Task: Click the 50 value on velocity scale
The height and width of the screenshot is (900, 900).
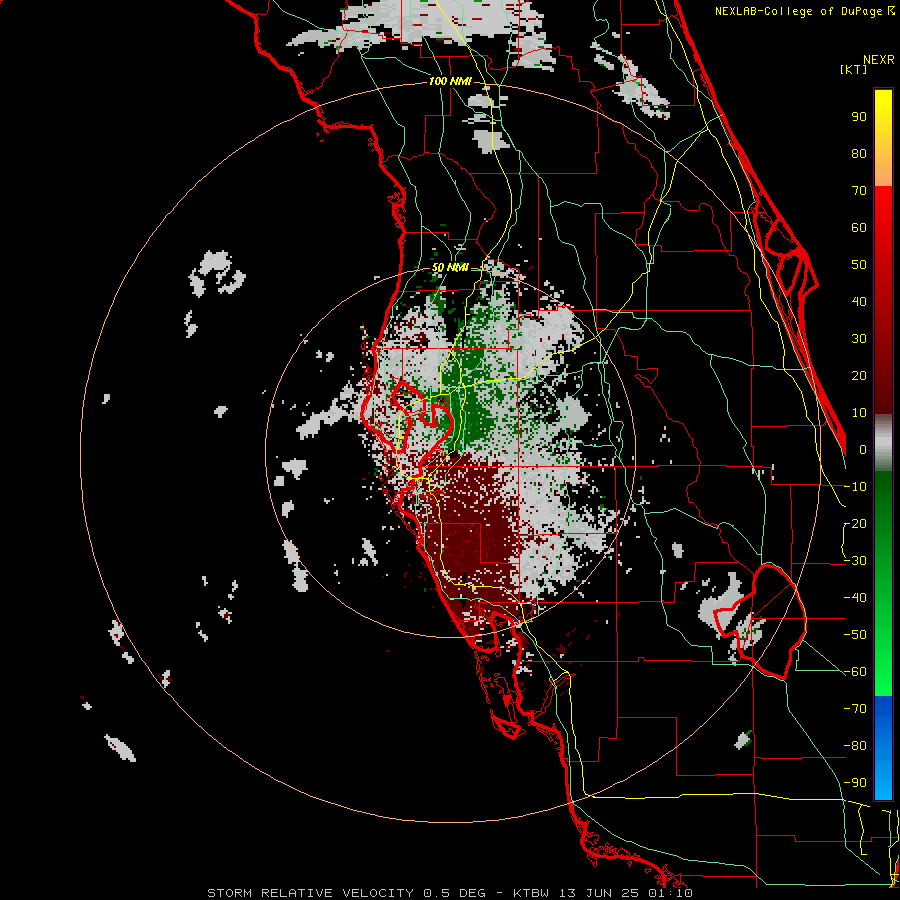Action: [x=859, y=265]
